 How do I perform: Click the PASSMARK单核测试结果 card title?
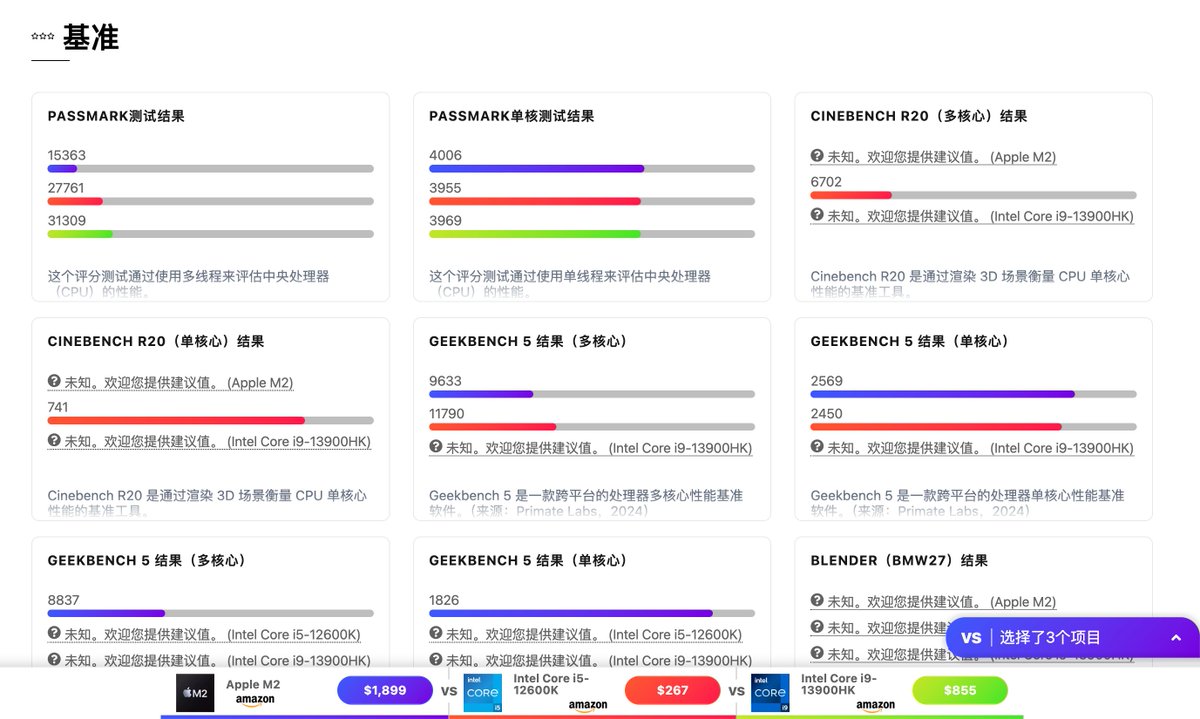tap(512, 116)
